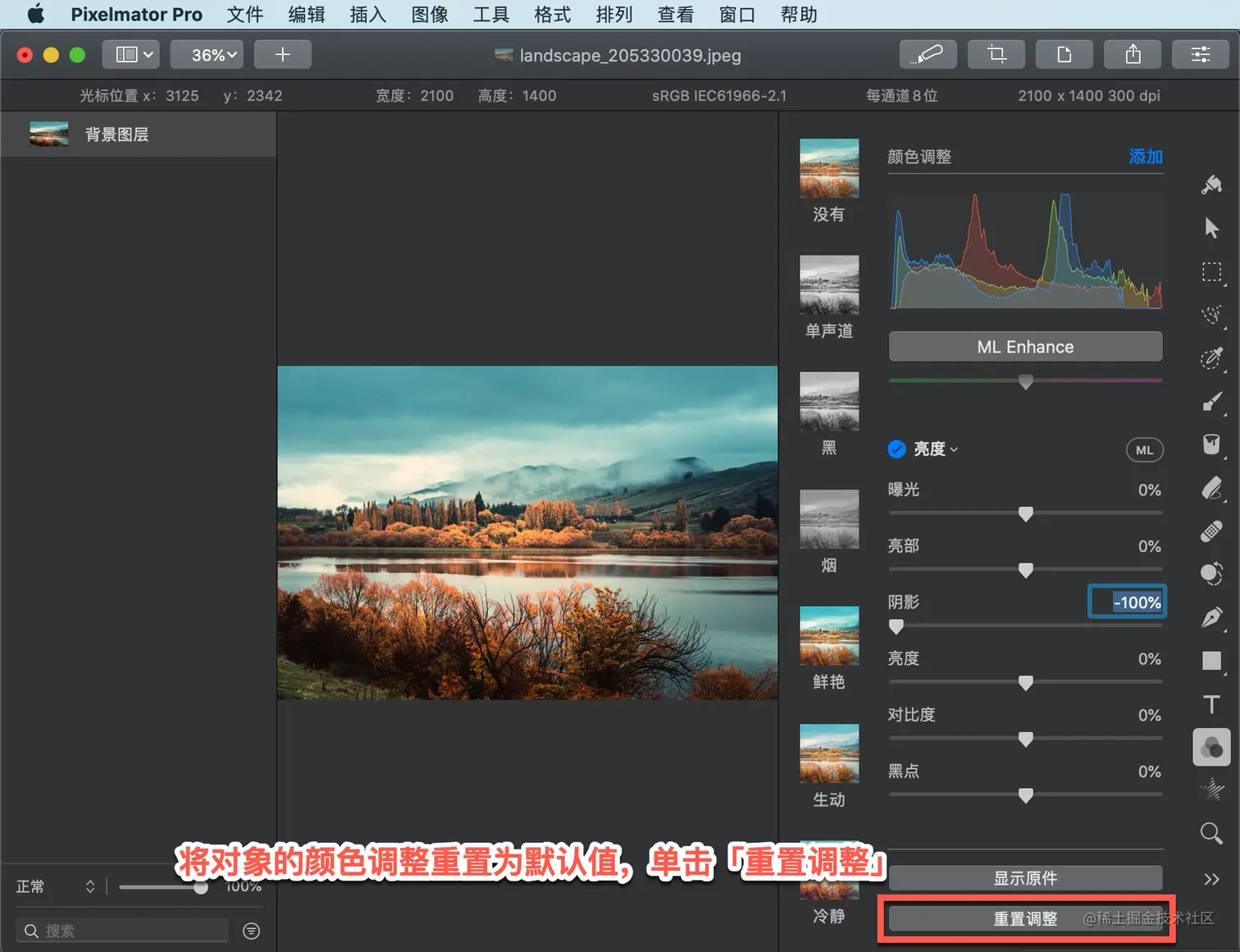Click the Color Adjustments tool icon
The image size is (1240, 952).
tap(1211, 747)
